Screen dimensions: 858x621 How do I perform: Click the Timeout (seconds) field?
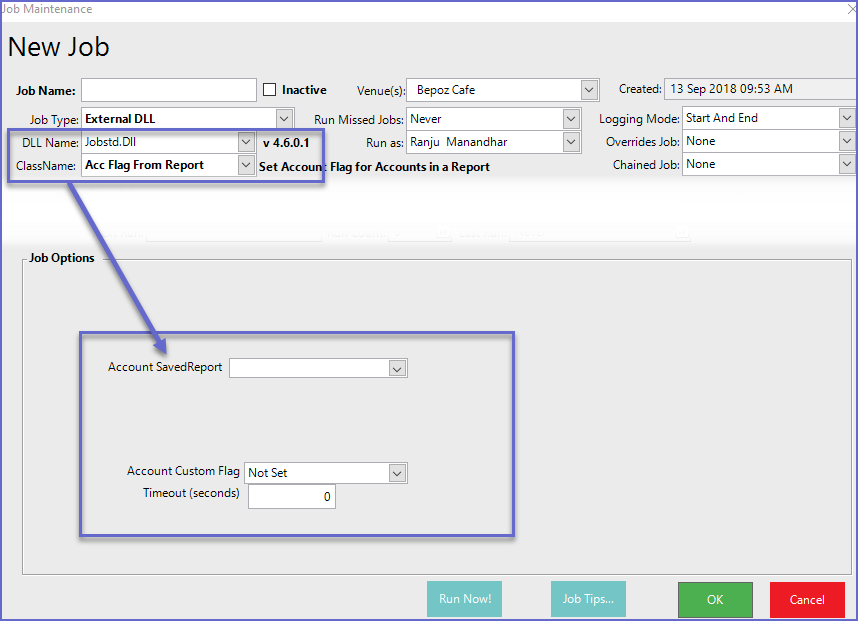(x=291, y=497)
